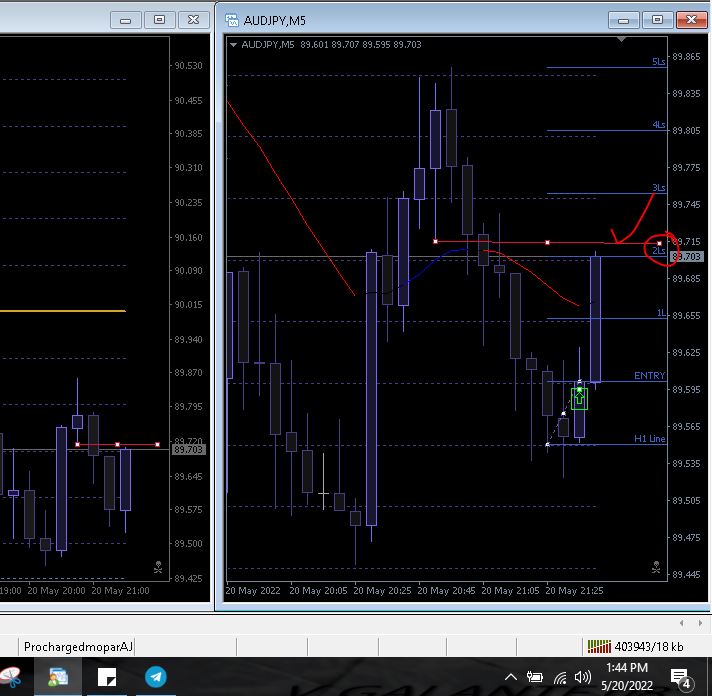The width and height of the screenshot is (712, 696).
Task: Click the gray chart shift triangle marker
Action: tap(621, 41)
